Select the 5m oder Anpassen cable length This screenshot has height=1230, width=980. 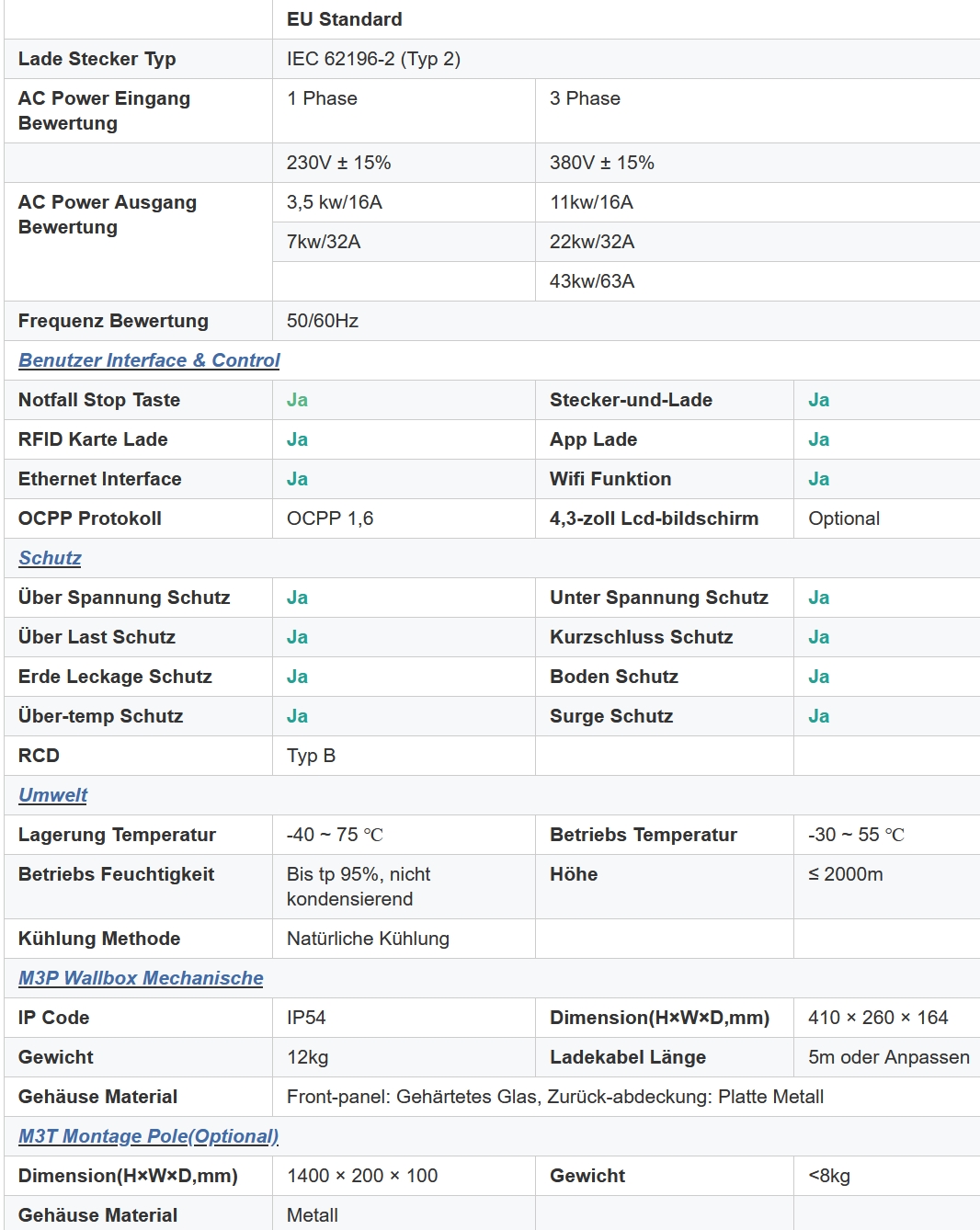pyautogui.click(x=888, y=1057)
